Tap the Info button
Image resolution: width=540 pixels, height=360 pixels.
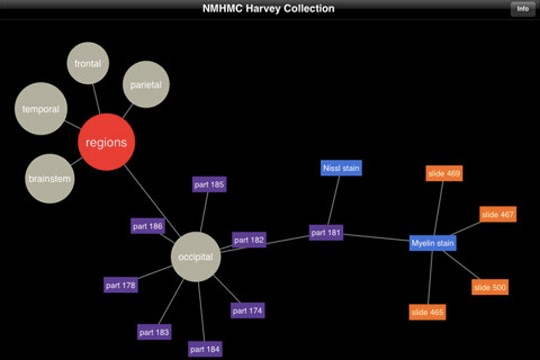click(x=523, y=8)
